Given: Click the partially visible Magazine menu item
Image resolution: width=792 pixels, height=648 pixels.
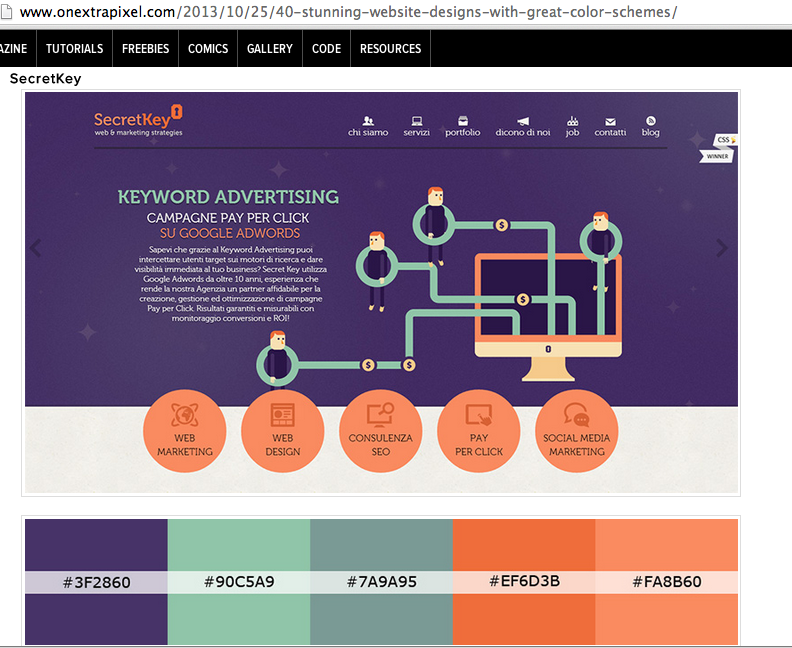Looking at the screenshot, I should tap(14, 48).
